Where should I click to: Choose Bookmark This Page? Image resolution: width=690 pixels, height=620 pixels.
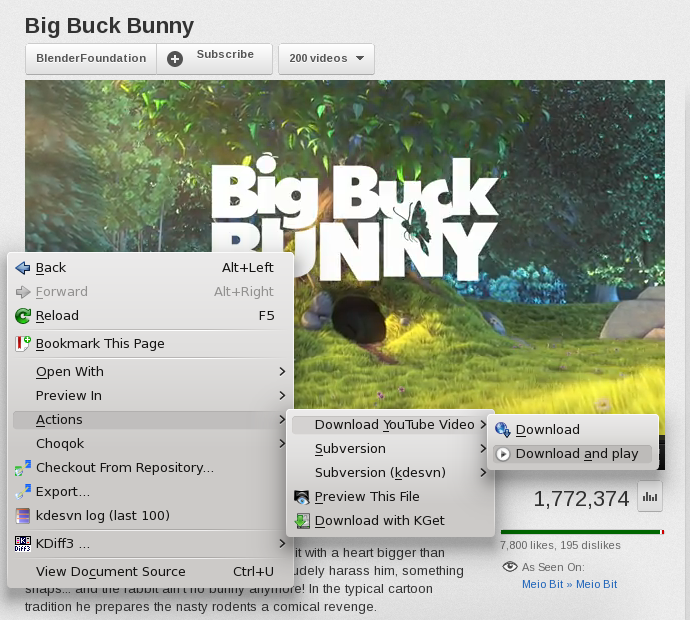point(150,343)
